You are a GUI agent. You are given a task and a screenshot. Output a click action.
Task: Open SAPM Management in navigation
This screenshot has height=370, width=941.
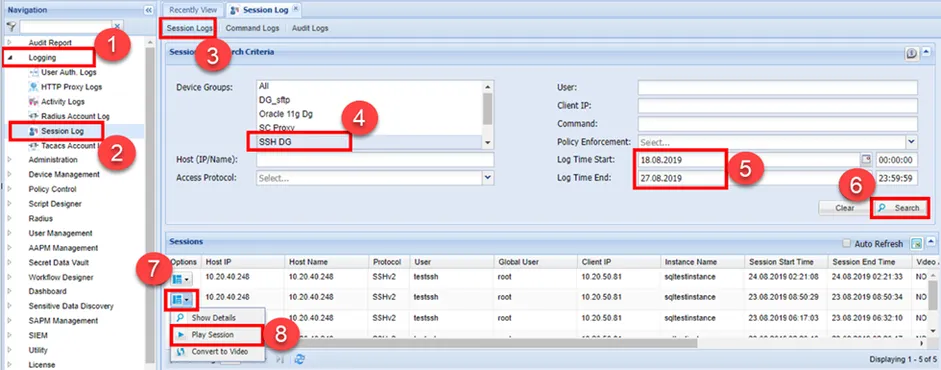[63, 321]
